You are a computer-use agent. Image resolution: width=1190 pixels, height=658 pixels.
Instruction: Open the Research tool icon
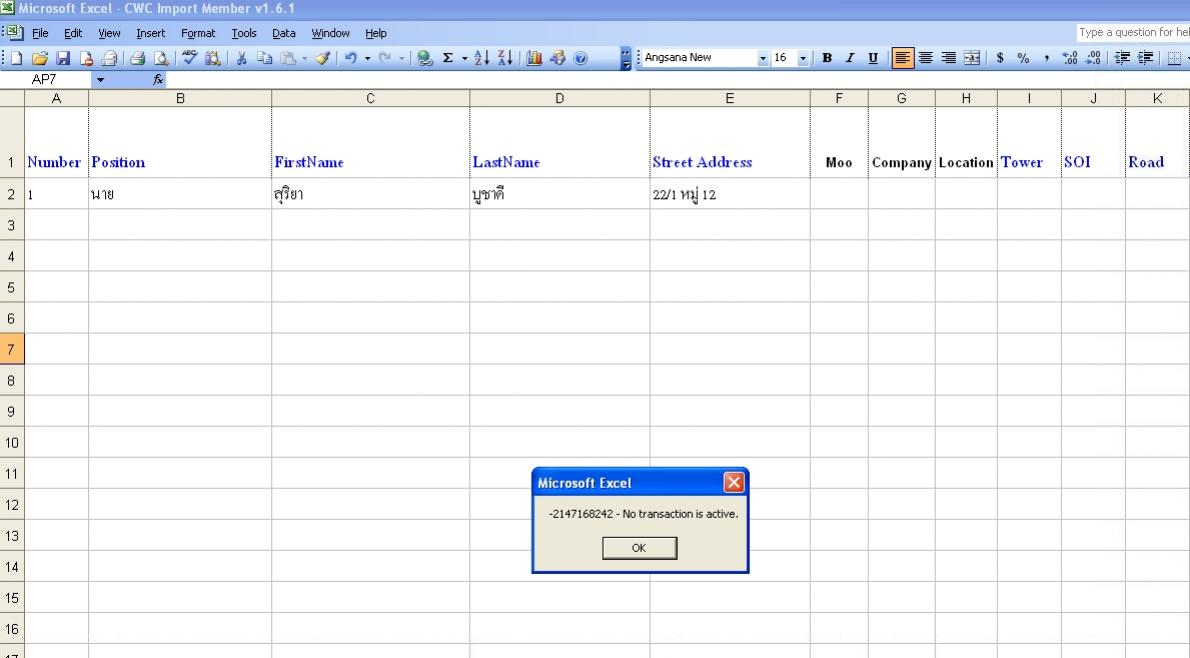tap(212, 58)
